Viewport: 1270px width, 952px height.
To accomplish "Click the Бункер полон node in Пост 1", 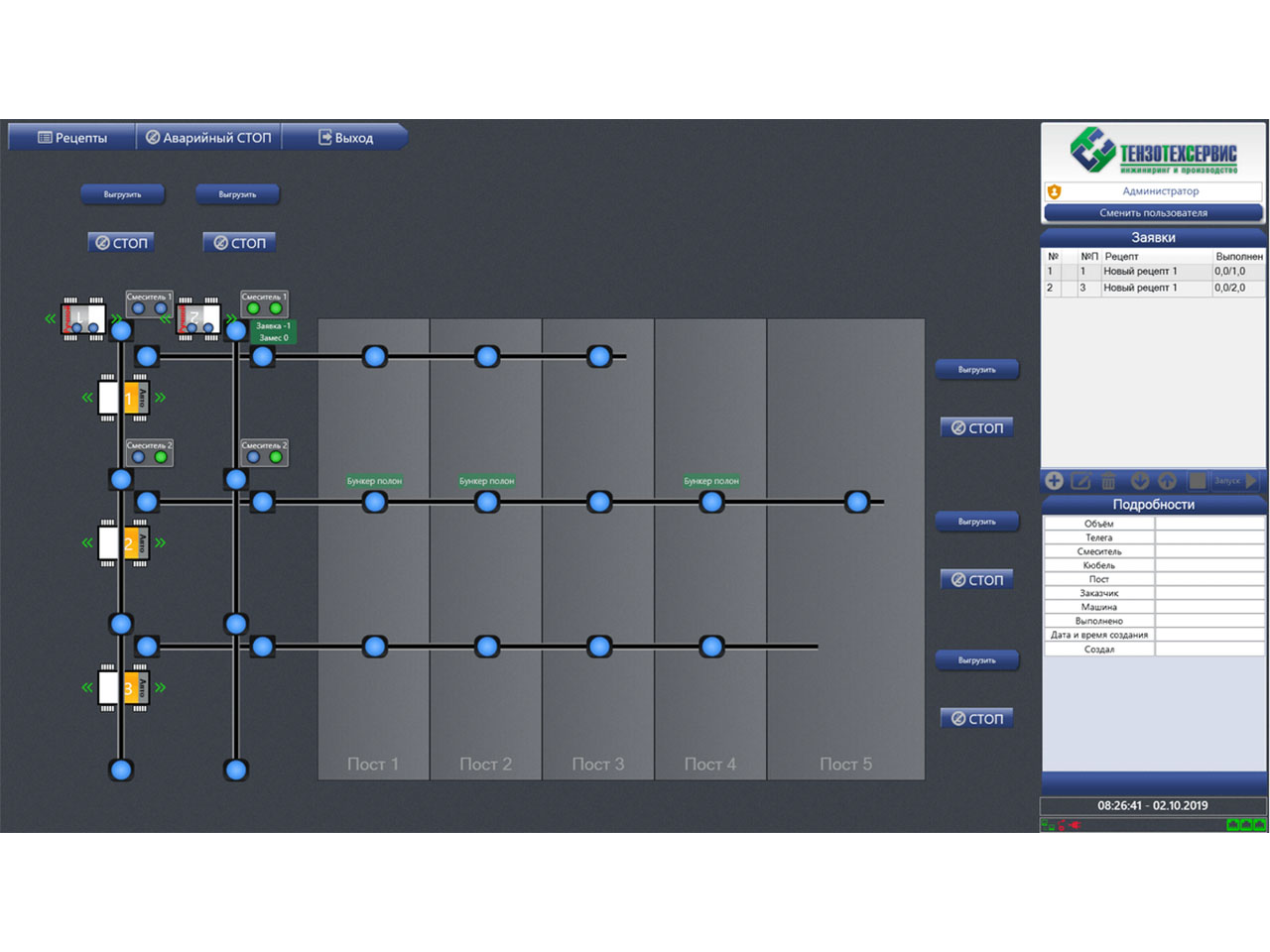I will 374,502.
